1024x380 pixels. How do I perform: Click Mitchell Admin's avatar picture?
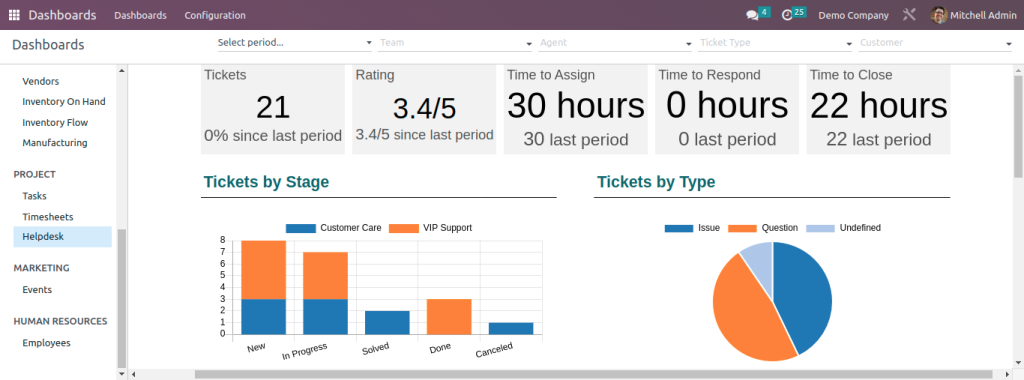(x=939, y=15)
